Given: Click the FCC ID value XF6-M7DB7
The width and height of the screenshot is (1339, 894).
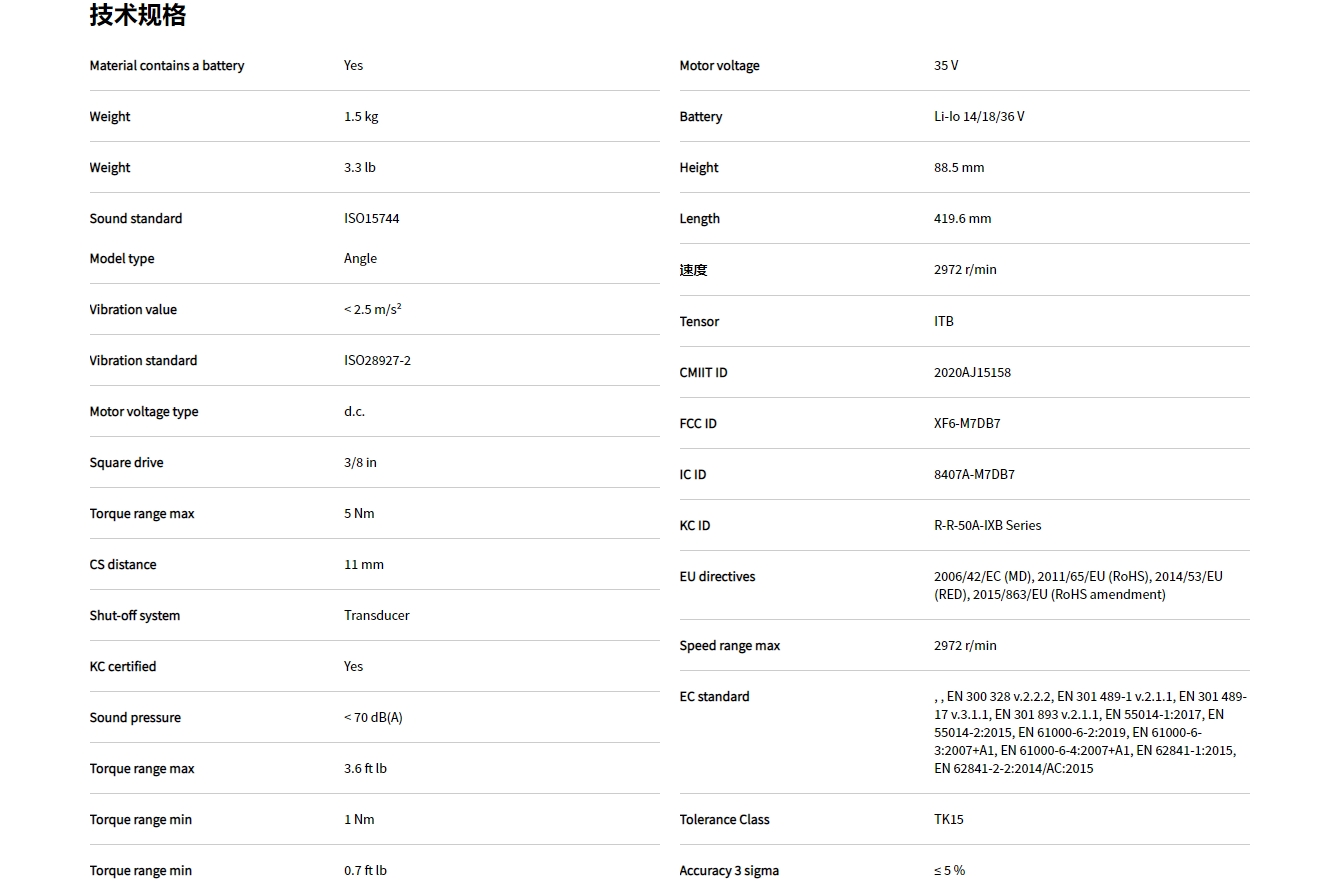Looking at the screenshot, I should (967, 424).
